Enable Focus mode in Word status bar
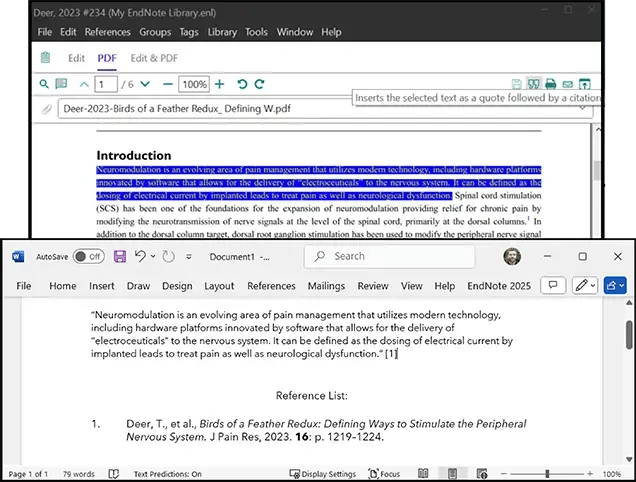This screenshot has width=636, height=482. tap(384, 474)
